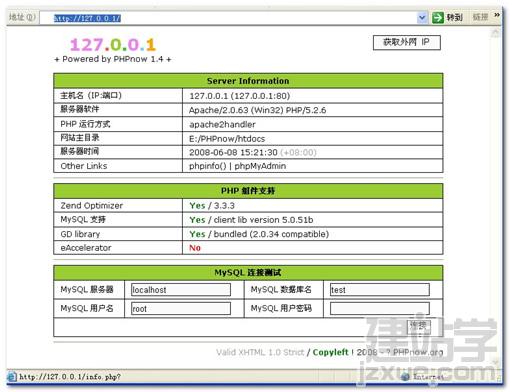The image size is (510, 392).
Task: Click the page icon in status bar
Action: click(x=11, y=377)
